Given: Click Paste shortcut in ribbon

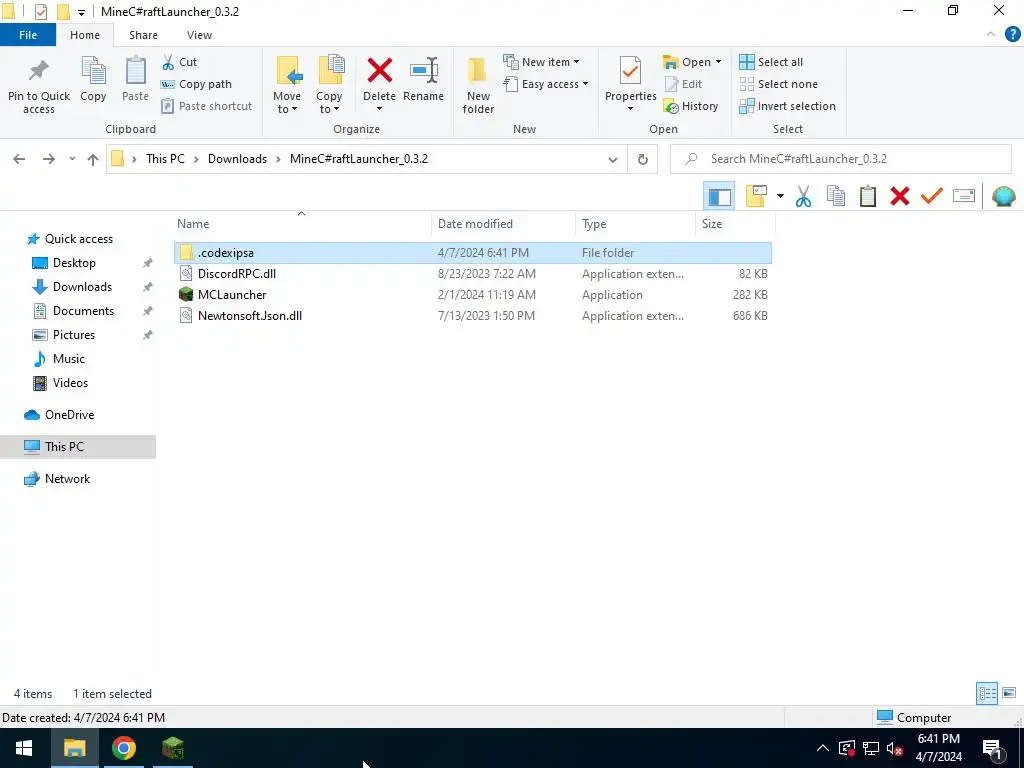Looking at the screenshot, I should [x=206, y=106].
